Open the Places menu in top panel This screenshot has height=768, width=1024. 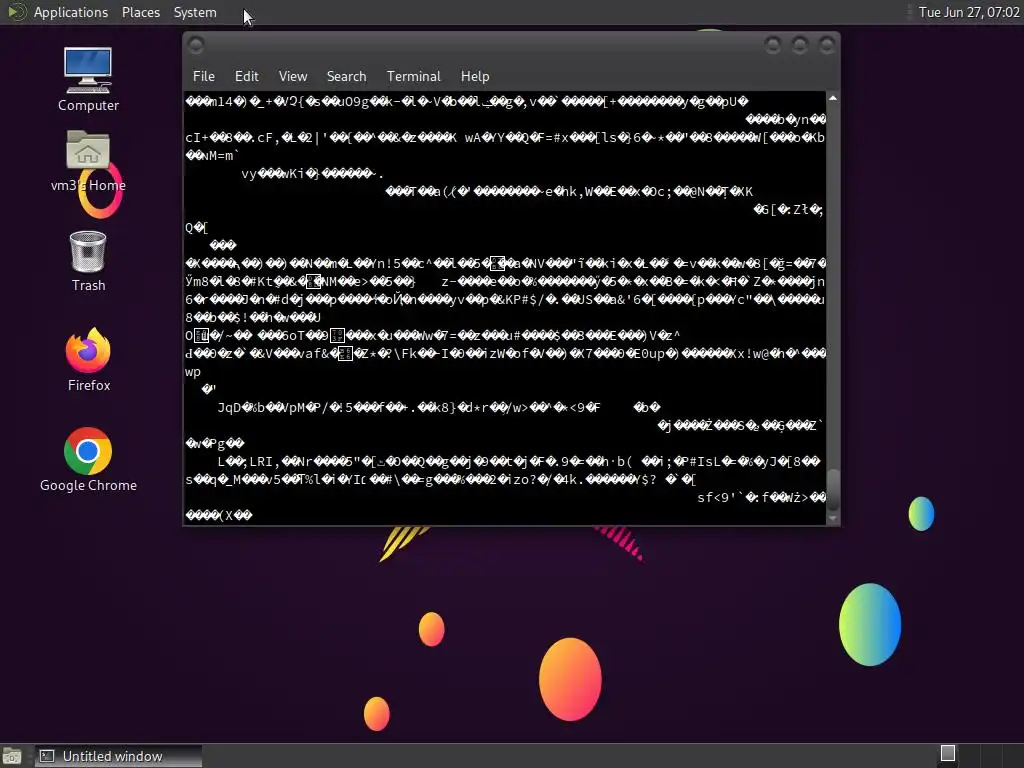coord(140,12)
